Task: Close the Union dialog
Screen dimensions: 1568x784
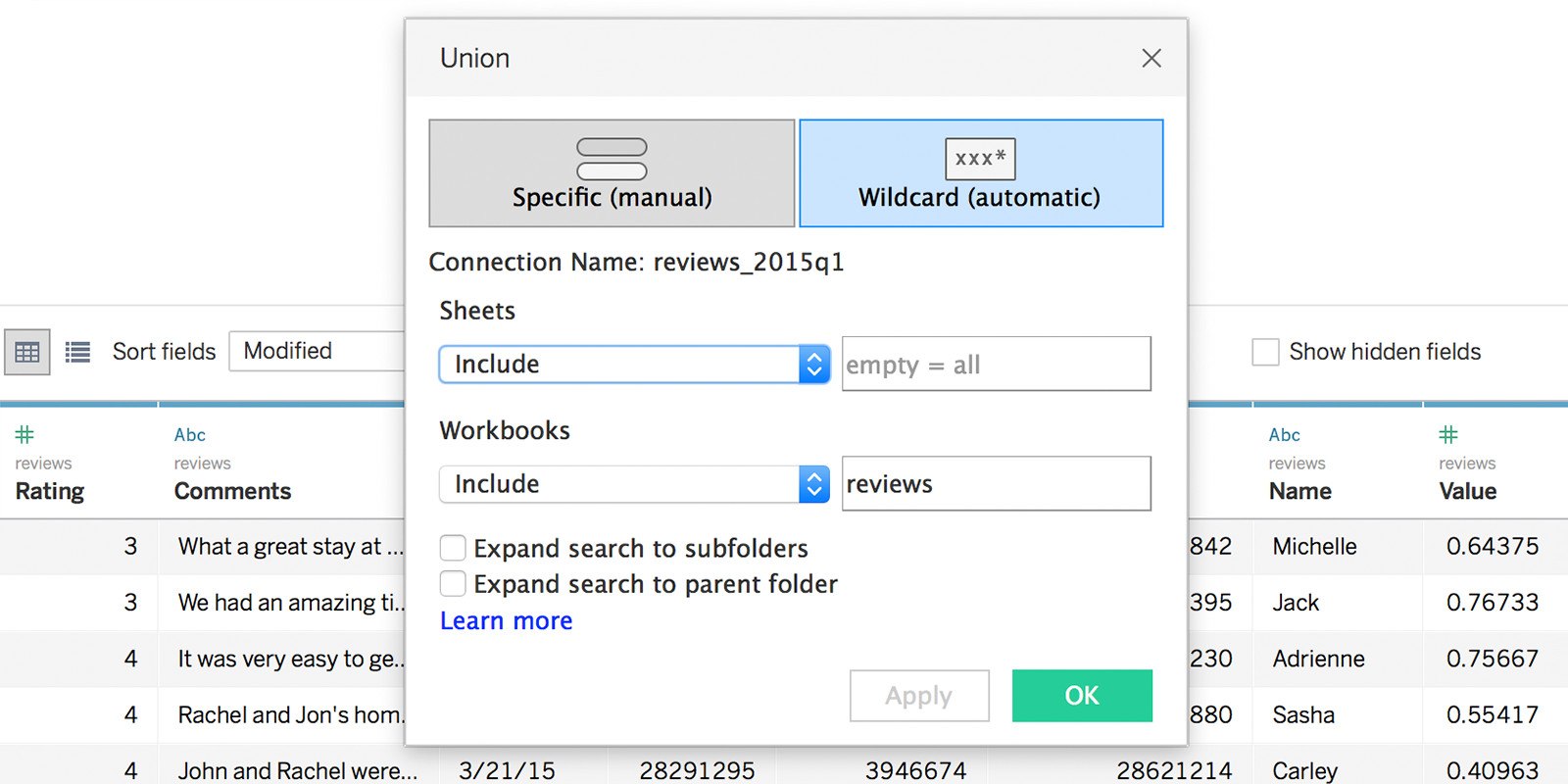Action: (x=1151, y=59)
